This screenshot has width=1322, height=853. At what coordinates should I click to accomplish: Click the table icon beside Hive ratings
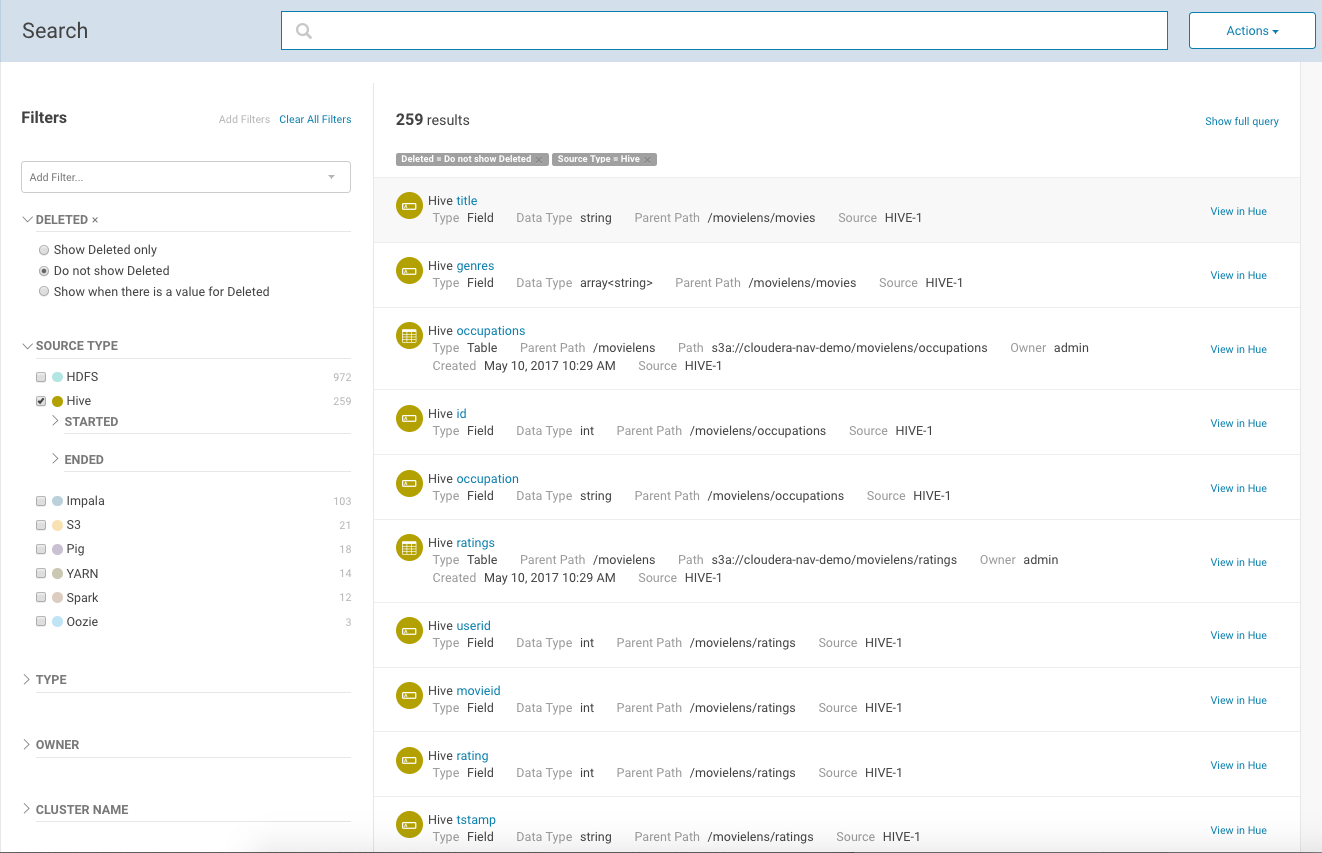tap(409, 548)
